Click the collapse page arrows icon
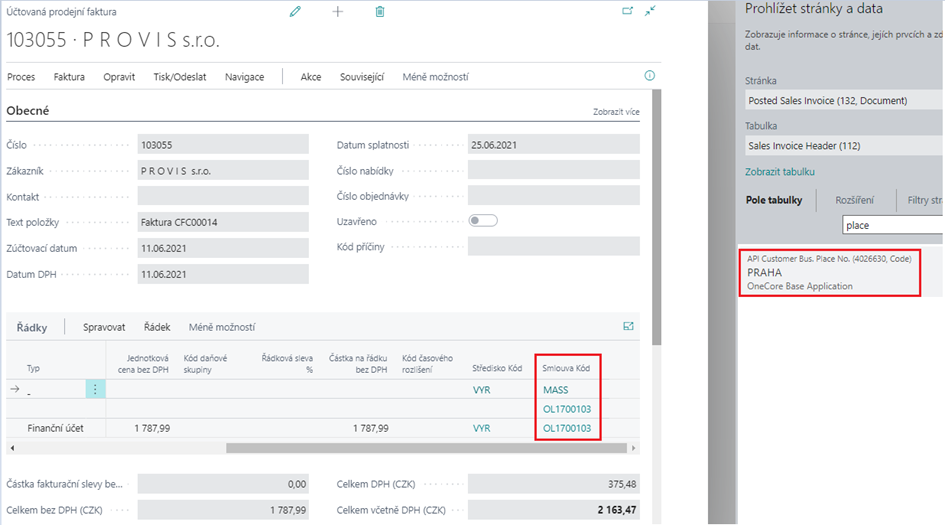 pyautogui.click(x=651, y=11)
